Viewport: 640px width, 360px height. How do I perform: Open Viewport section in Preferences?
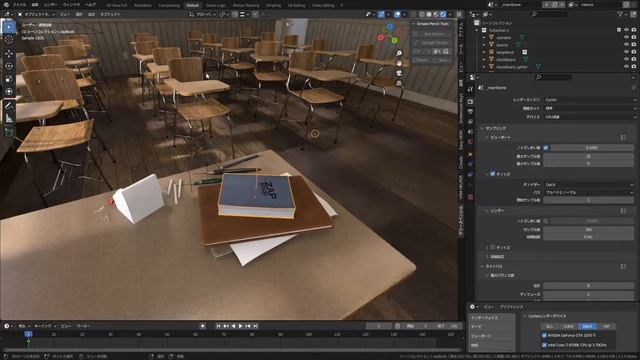coord(491,336)
